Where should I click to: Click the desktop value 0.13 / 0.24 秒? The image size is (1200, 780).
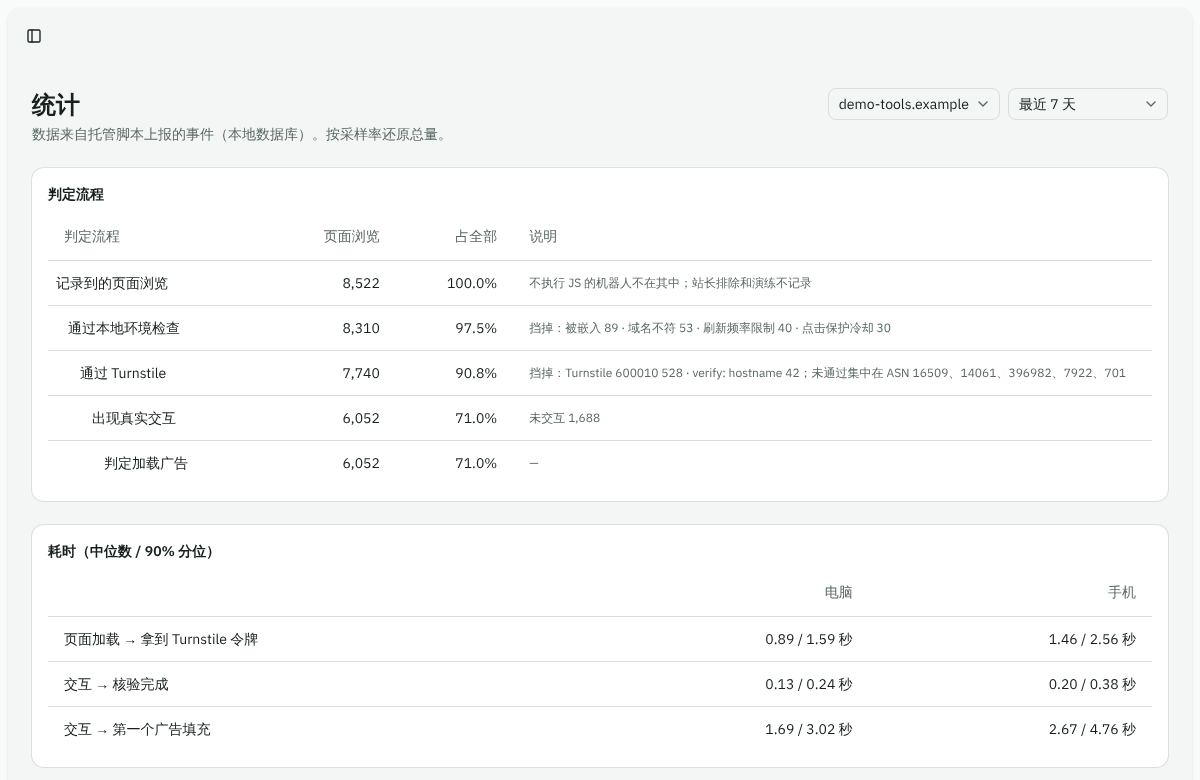tap(809, 684)
